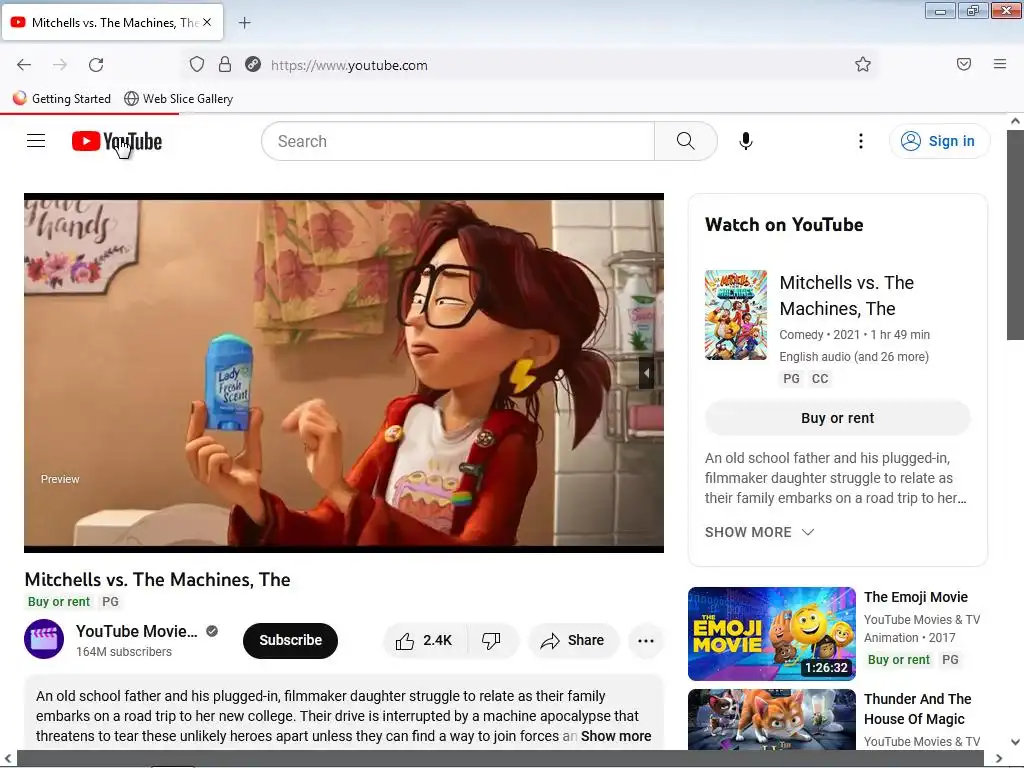The image size is (1024, 768).
Task: Click horizontal scrollbar left arrow
Action: point(8,759)
